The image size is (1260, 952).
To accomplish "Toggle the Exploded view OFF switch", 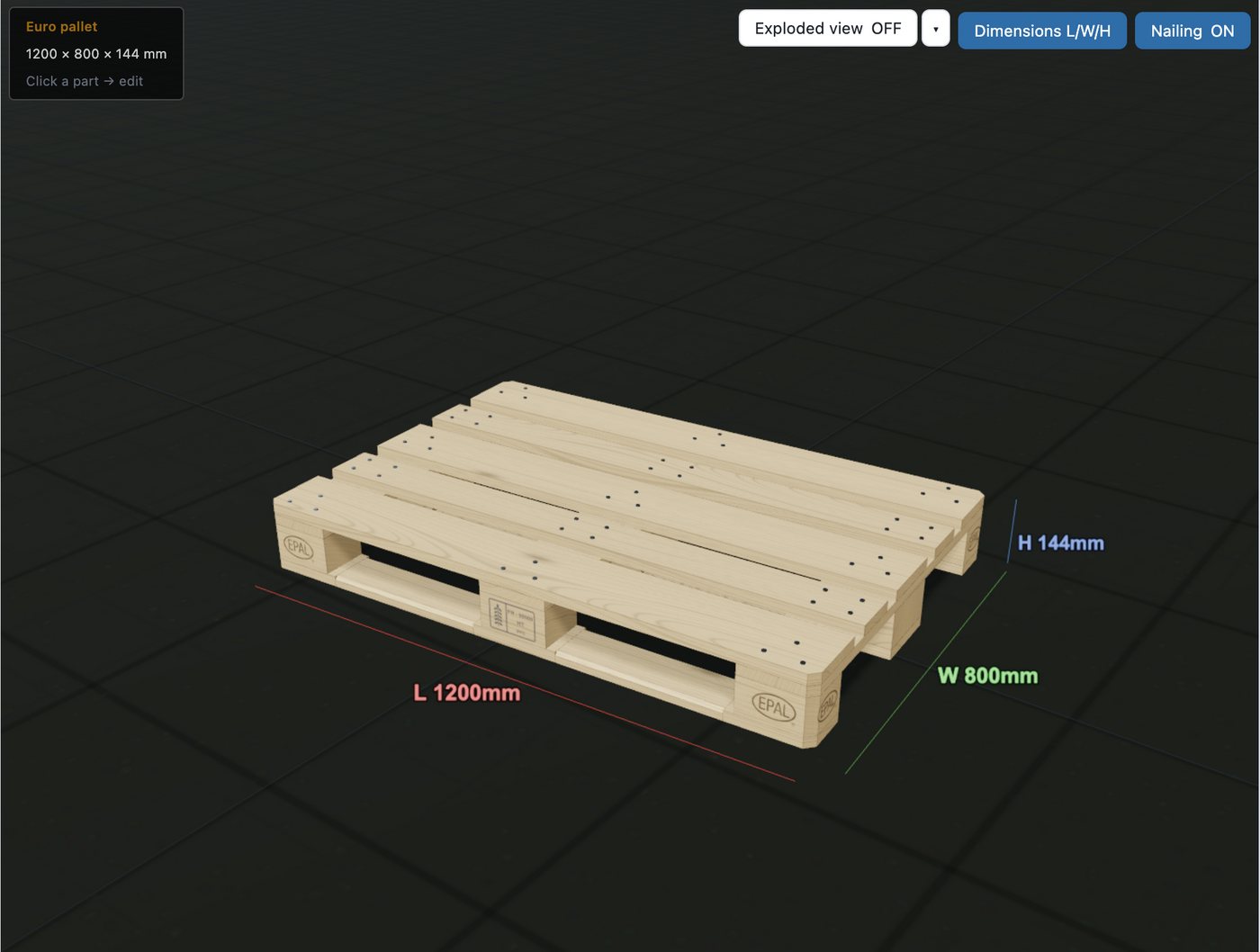I will [827, 29].
